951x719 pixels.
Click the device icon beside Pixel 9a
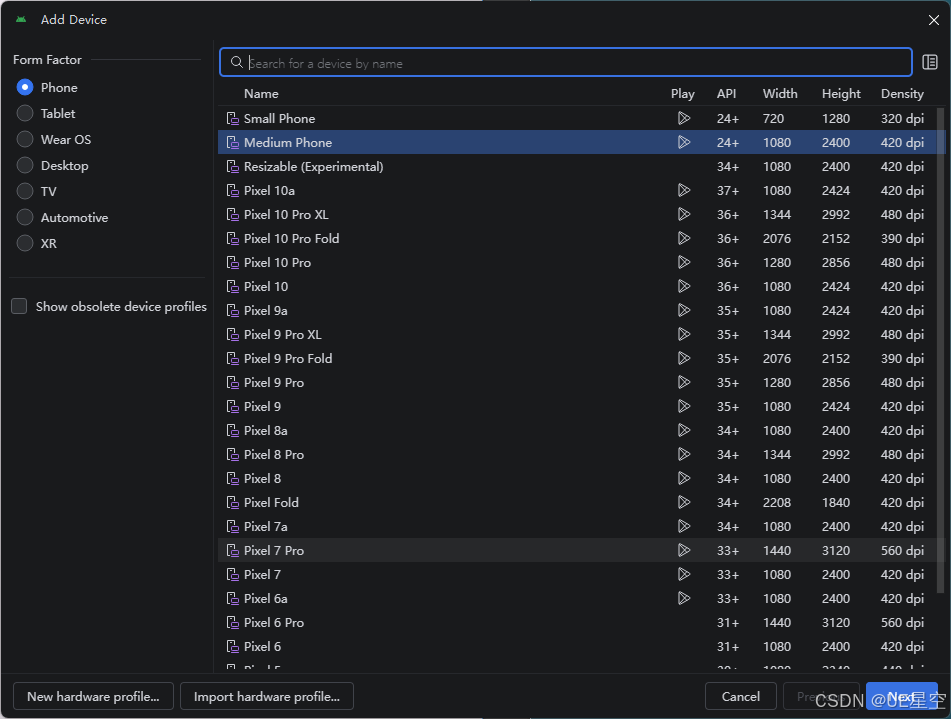click(x=232, y=311)
